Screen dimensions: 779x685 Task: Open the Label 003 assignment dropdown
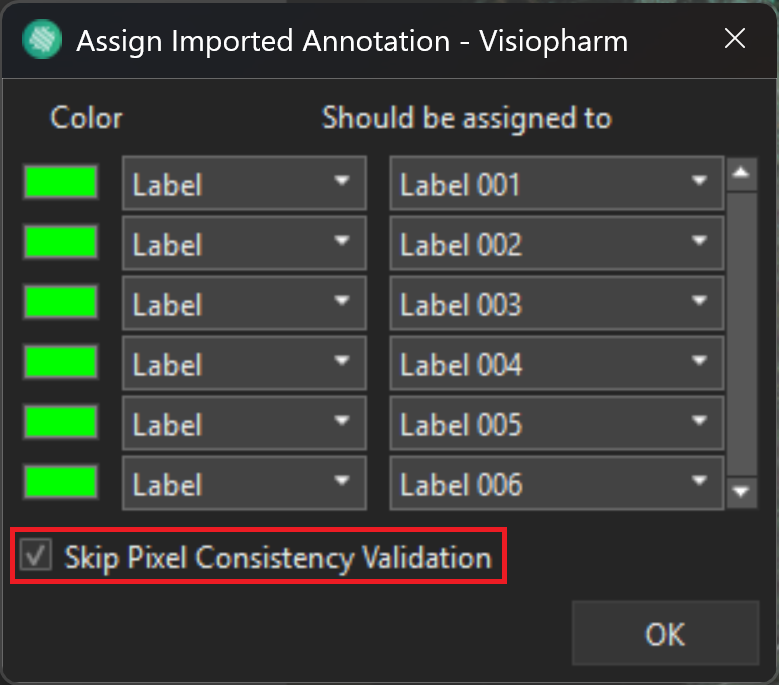555,304
